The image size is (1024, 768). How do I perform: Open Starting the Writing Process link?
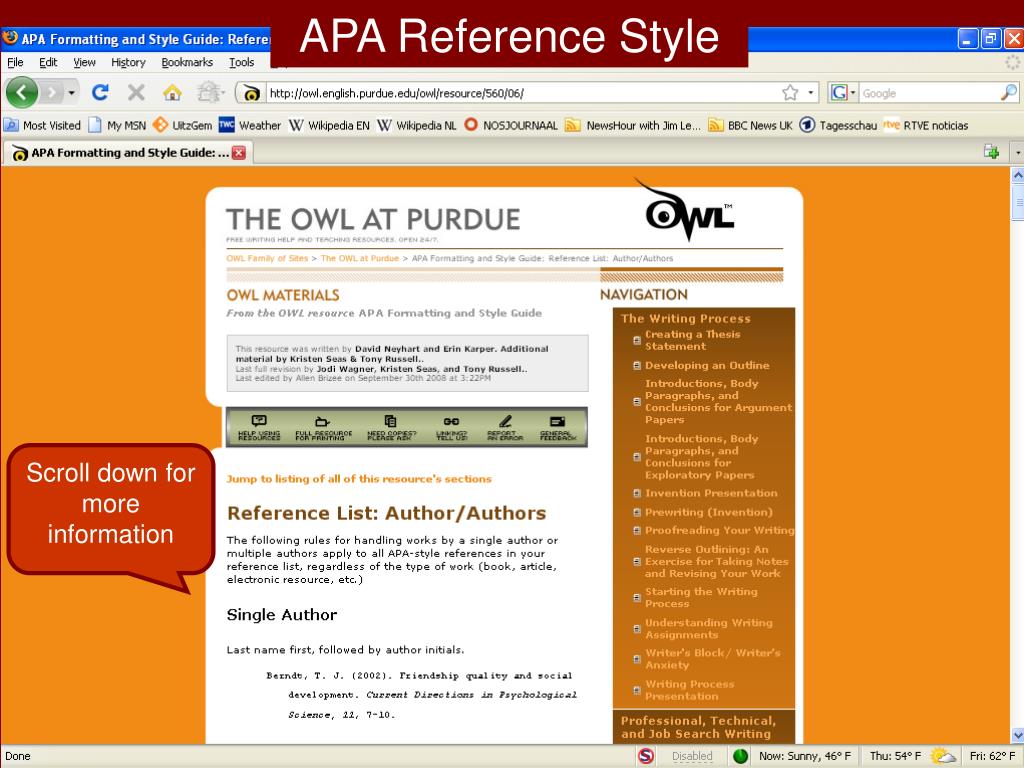[x=701, y=598]
